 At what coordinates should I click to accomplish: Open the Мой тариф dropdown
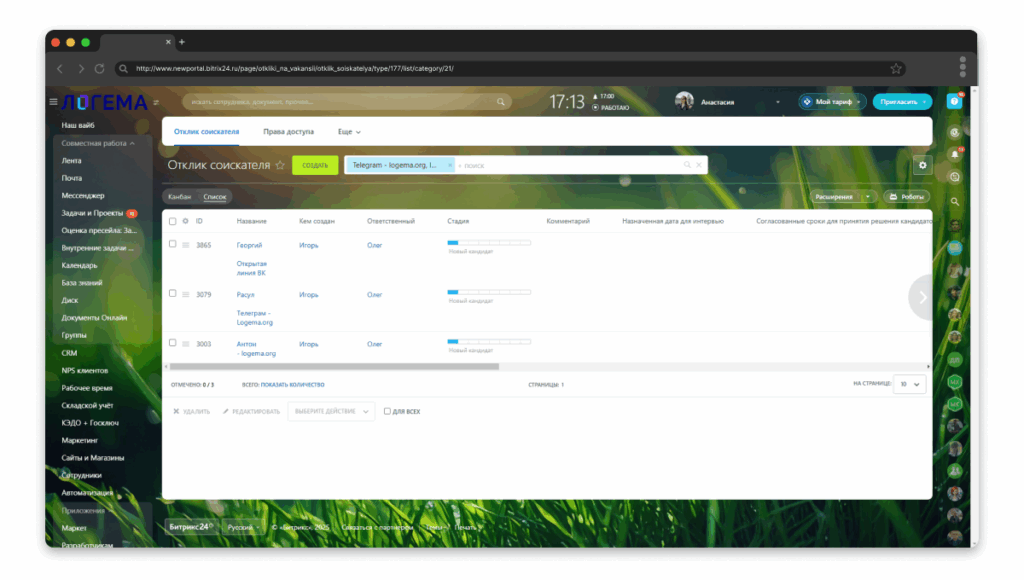[x=831, y=102]
